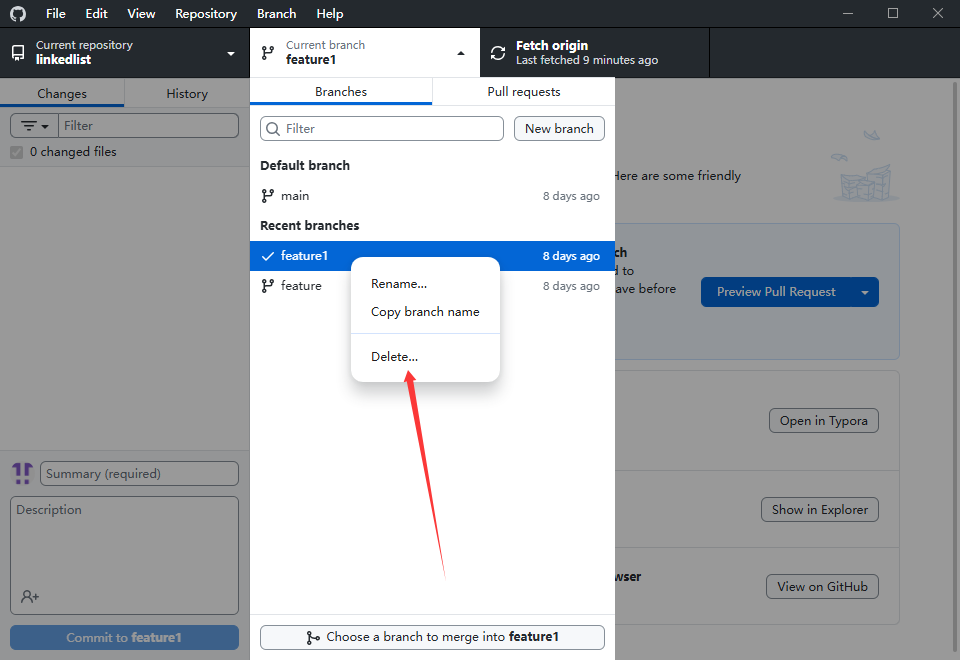Click the GitHub logo icon in title bar

pyautogui.click(x=18, y=14)
